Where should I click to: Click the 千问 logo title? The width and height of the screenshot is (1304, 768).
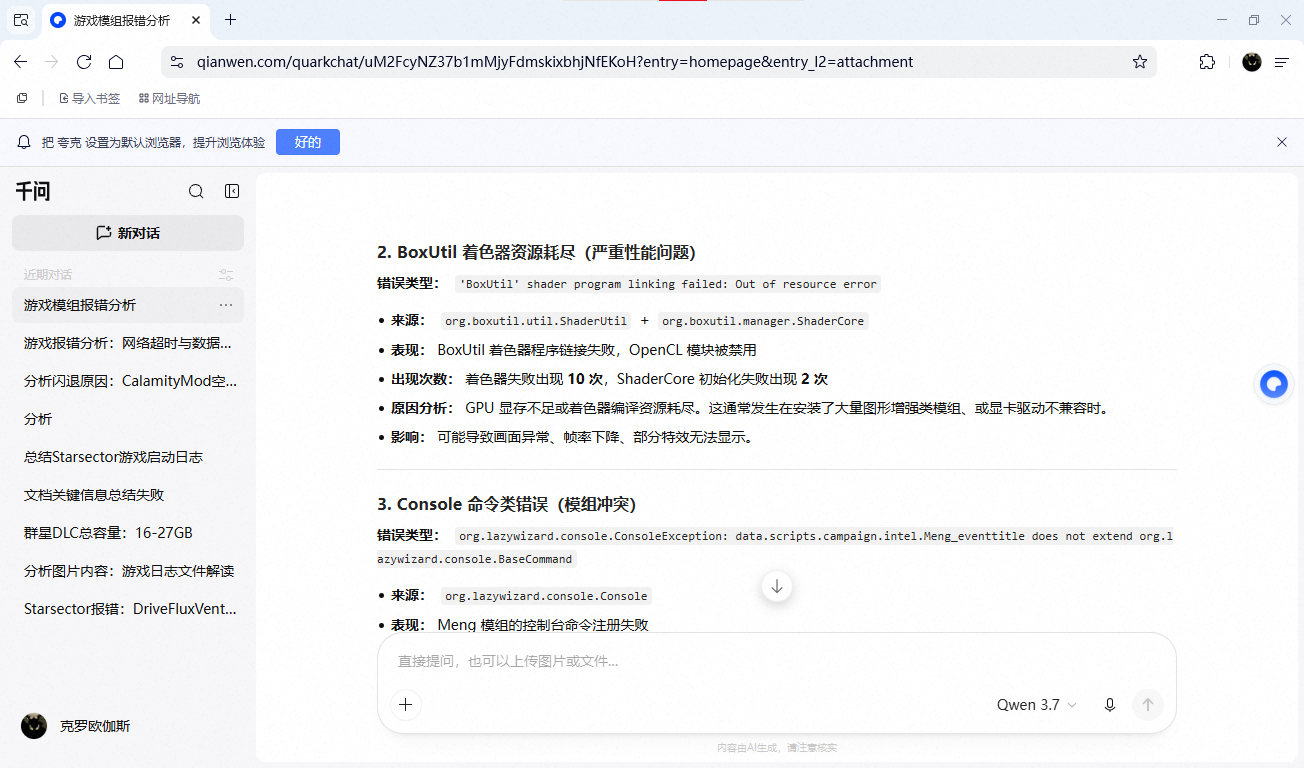tap(32, 192)
